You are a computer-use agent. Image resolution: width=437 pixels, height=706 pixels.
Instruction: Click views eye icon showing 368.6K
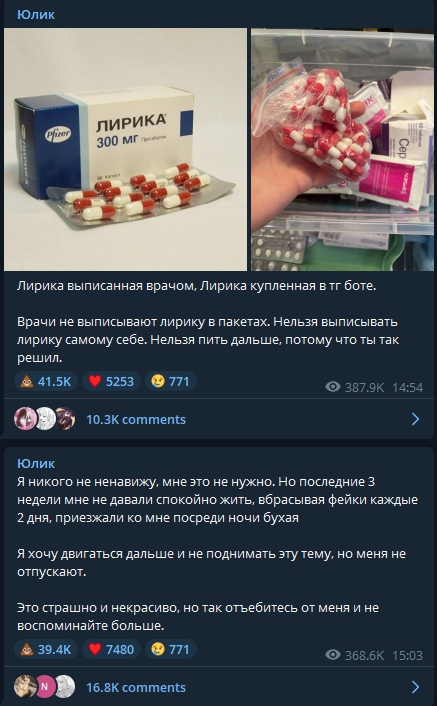[333, 655]
